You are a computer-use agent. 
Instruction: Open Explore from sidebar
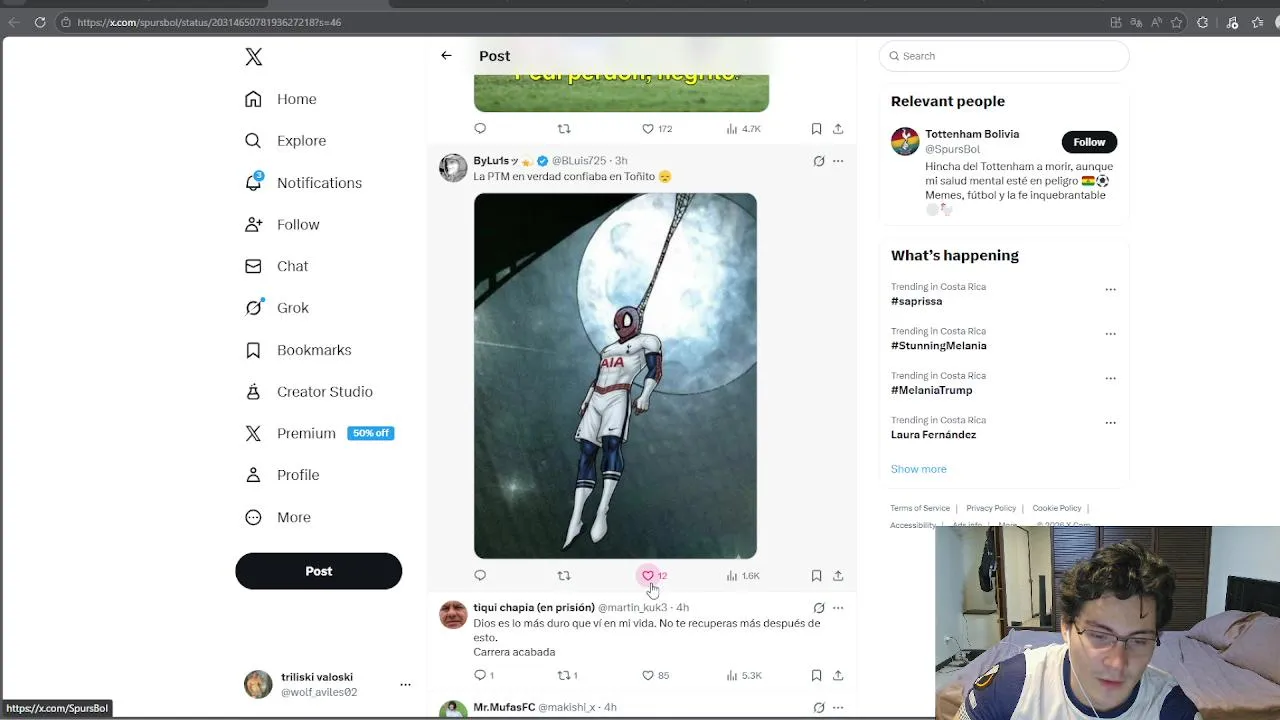(286, 141)
